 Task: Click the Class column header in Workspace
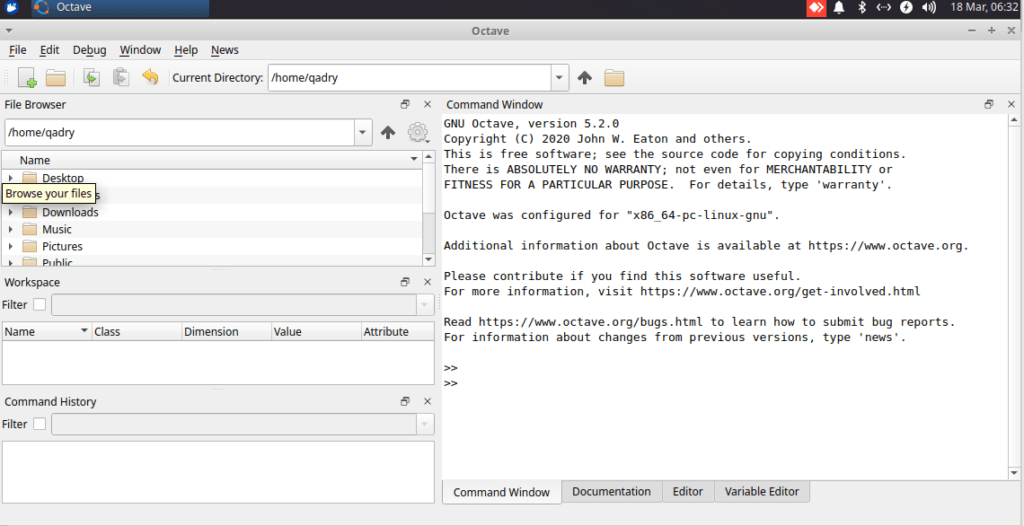click(136, 331)
